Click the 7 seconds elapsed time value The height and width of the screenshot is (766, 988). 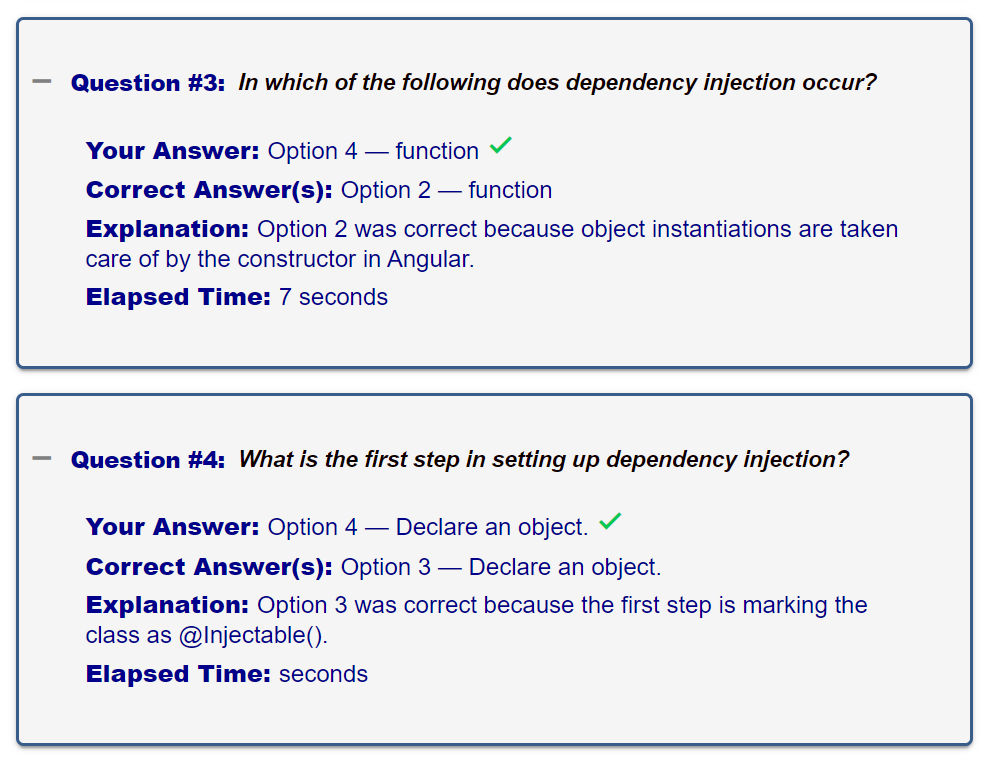(x=333, y=297)
